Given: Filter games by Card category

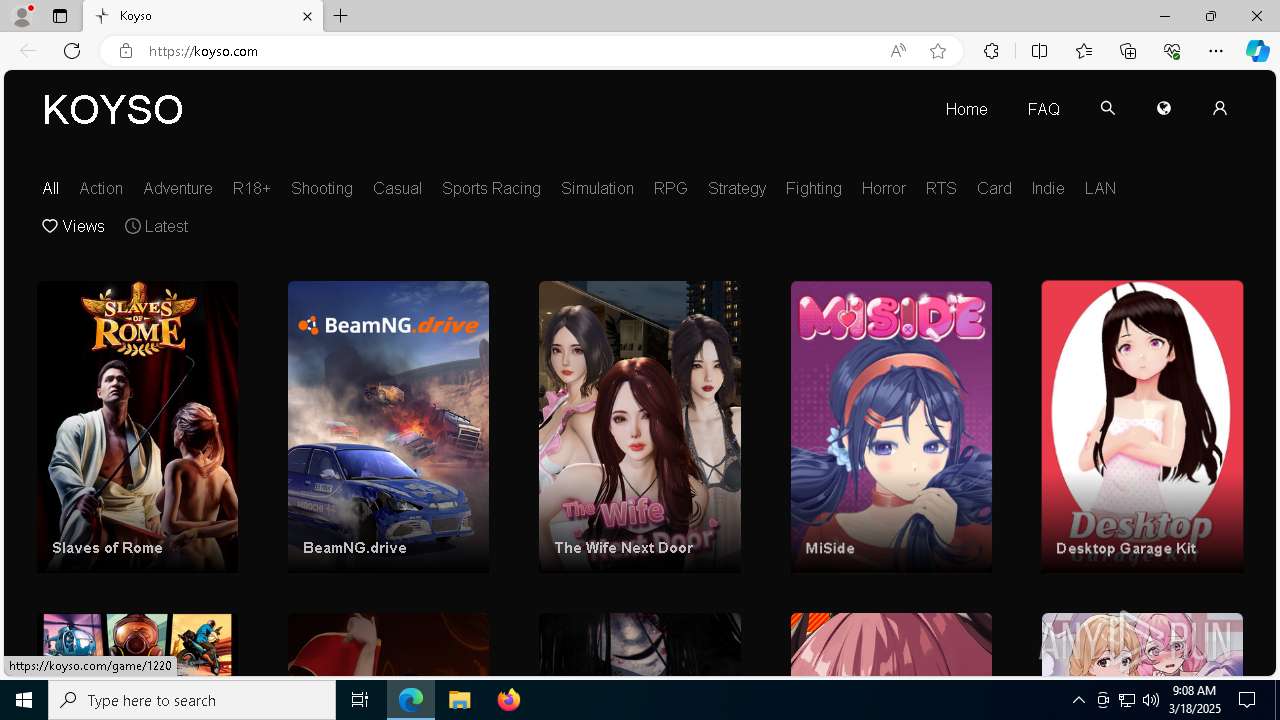Looking at the screenshot, I should pyautogui.click(x=994, y=188).
